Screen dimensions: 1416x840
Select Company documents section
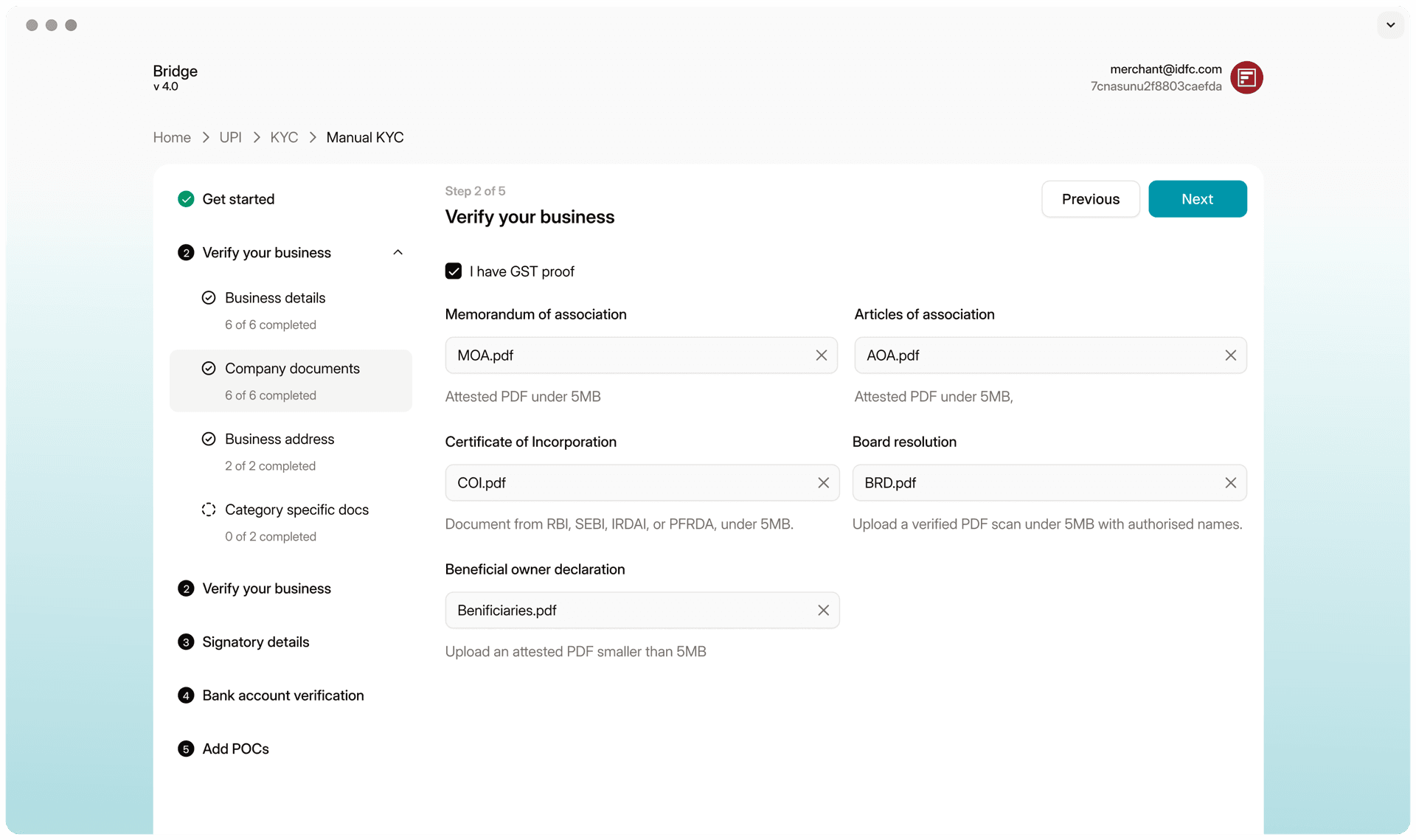pyautogui.click(x=291, y=381)
